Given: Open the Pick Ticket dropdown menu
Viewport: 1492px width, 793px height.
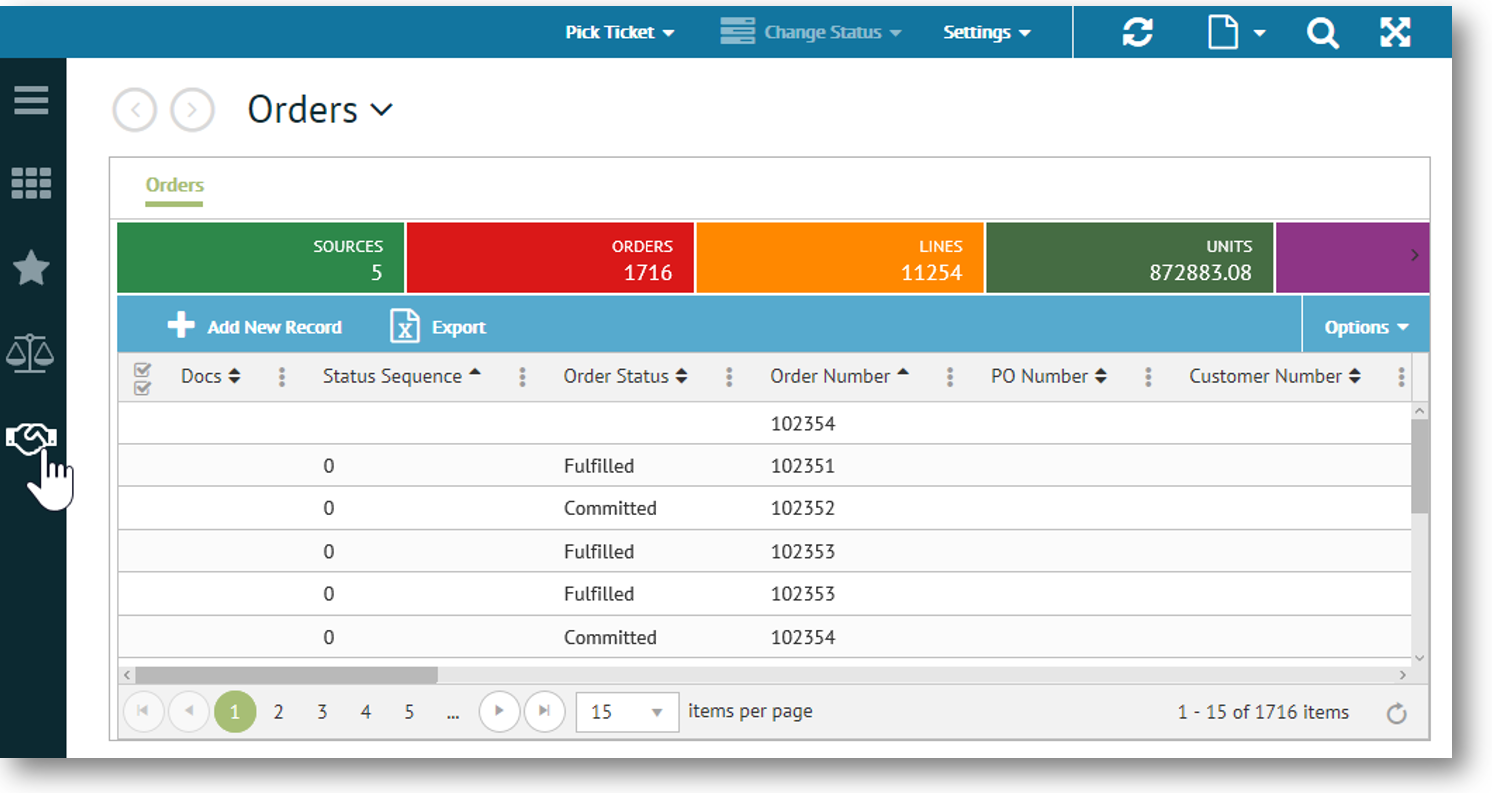Looking at the screenshot, I should click(x=619, y=32).
